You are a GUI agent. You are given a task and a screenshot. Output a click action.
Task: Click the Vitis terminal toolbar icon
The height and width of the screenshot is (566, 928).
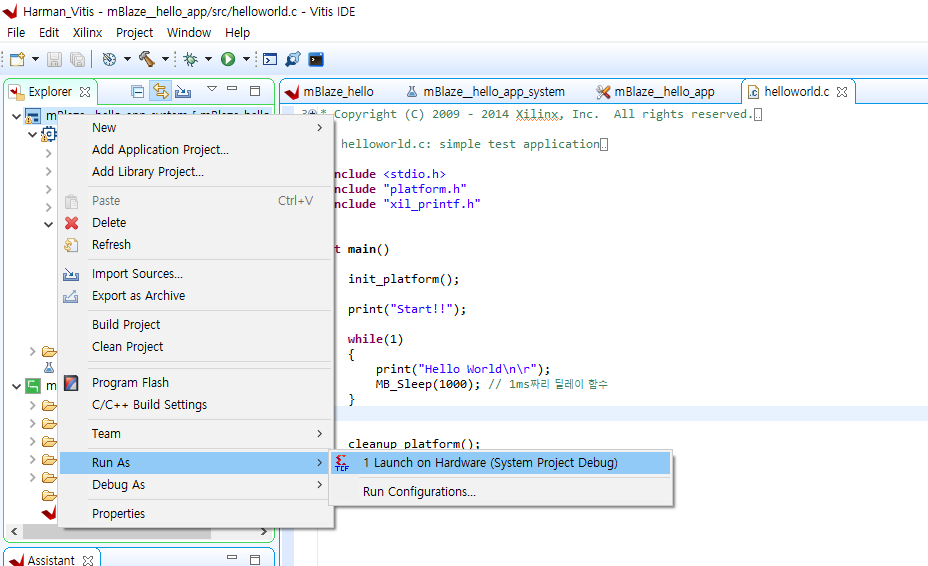(316, 59)
